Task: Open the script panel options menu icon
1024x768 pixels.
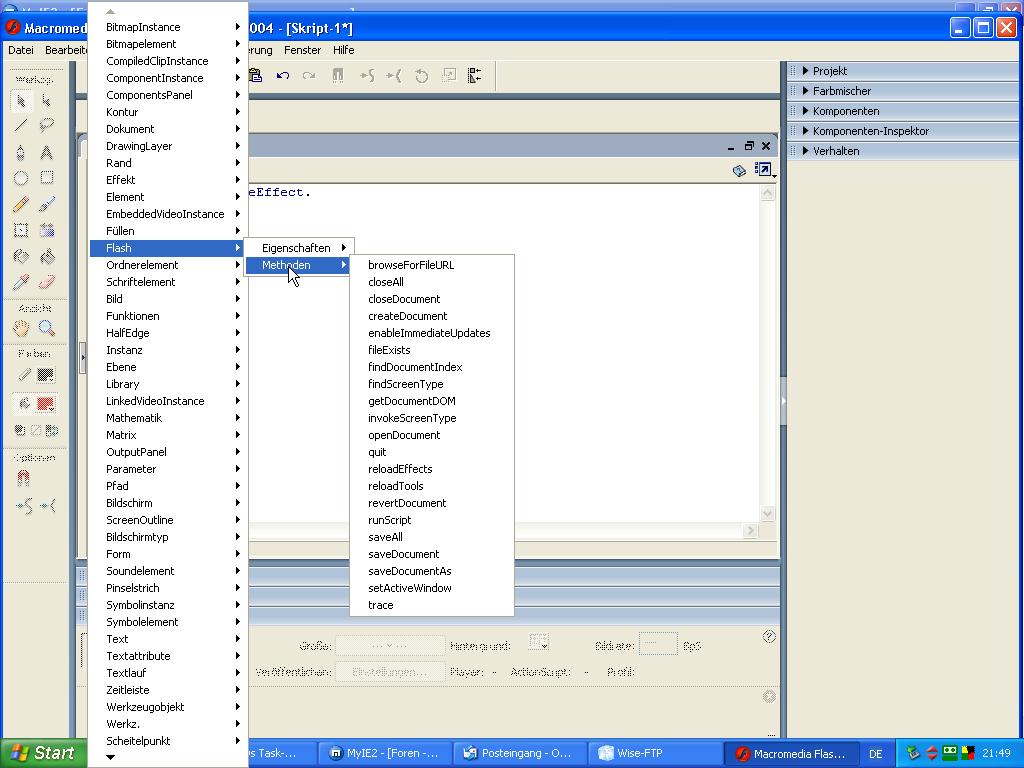Action: [765, 170]
